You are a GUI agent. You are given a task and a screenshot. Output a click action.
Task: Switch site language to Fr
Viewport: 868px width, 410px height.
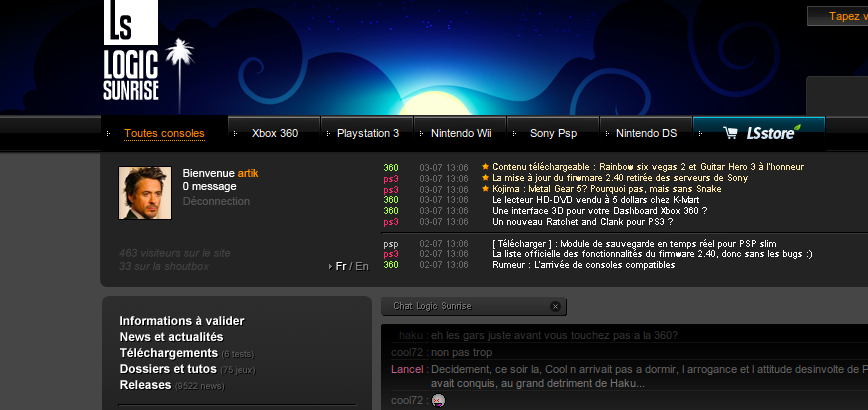[341, 267]
